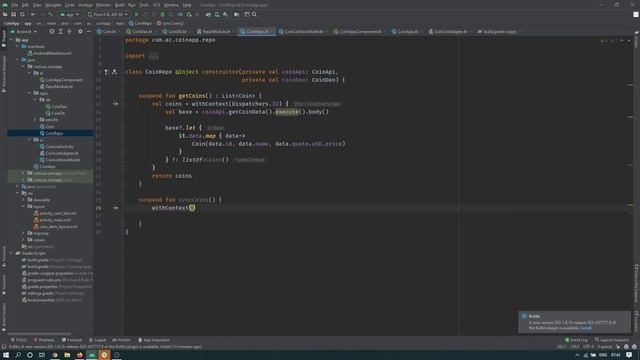Save all files with the floppy disk icon
Viewport: 640px width, 360px height.
(13, 14)
